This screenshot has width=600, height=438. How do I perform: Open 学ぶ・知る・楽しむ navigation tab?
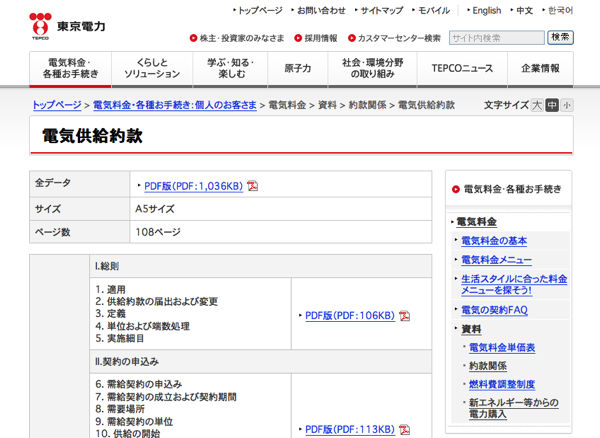[x=230, y=68]
